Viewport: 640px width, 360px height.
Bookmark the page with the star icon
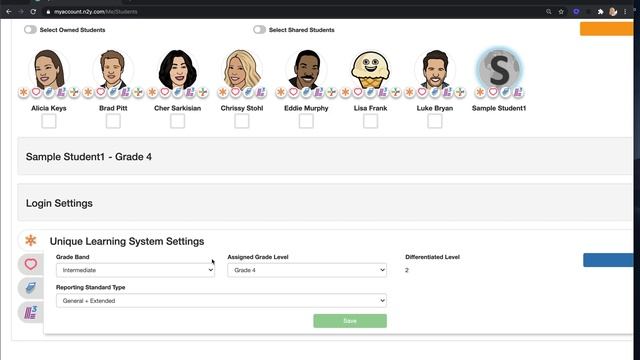pyautogui.click(x=561, y=12)
